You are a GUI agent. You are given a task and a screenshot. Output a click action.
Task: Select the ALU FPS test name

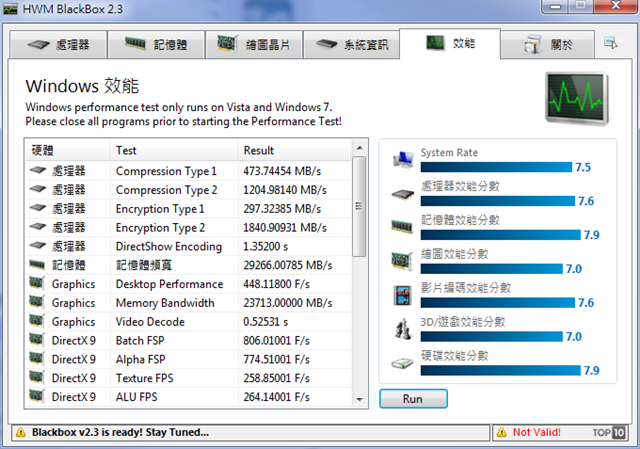click(x=136, y=397)
